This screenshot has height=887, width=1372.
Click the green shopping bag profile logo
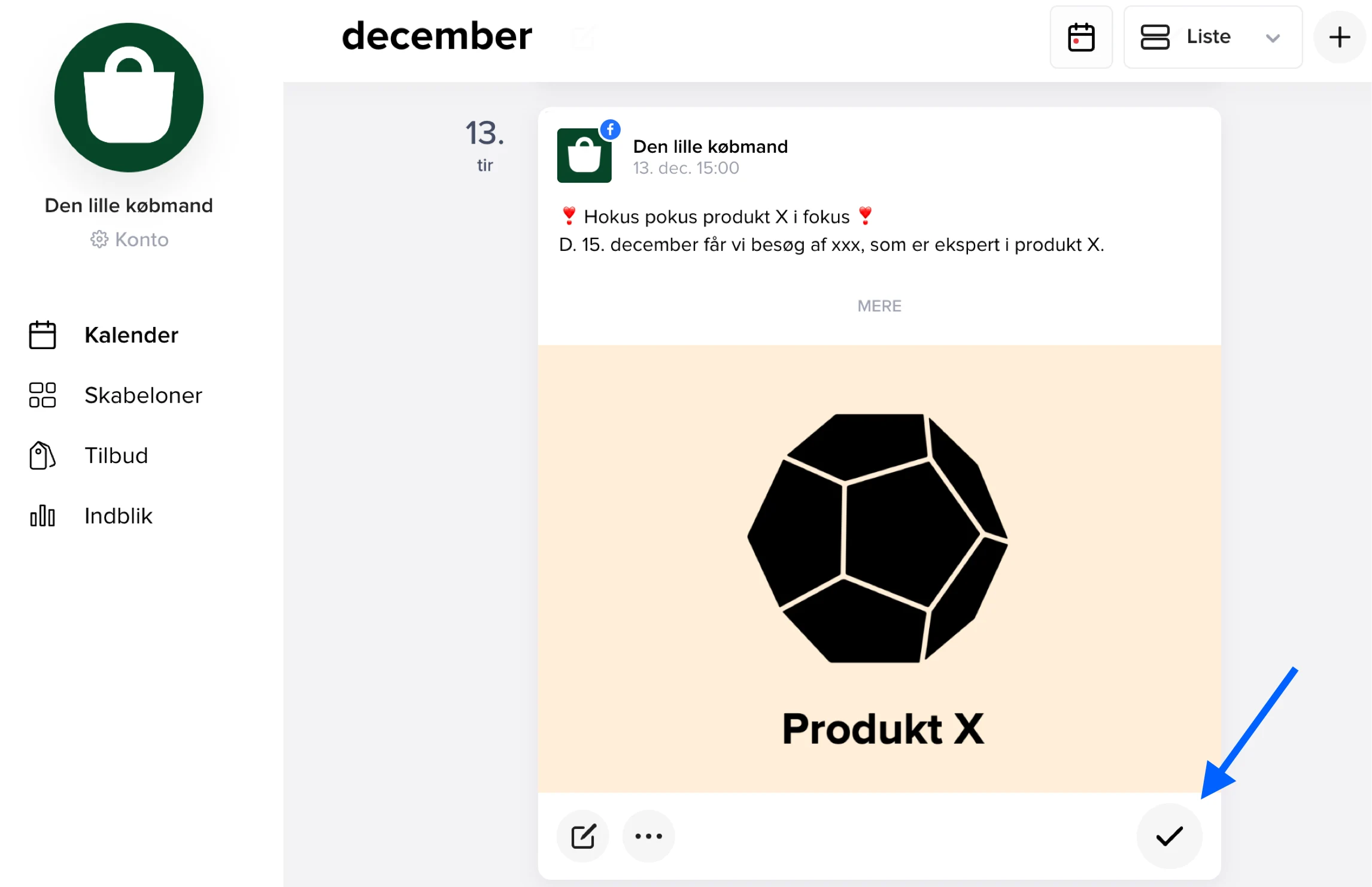coord(129,98)
